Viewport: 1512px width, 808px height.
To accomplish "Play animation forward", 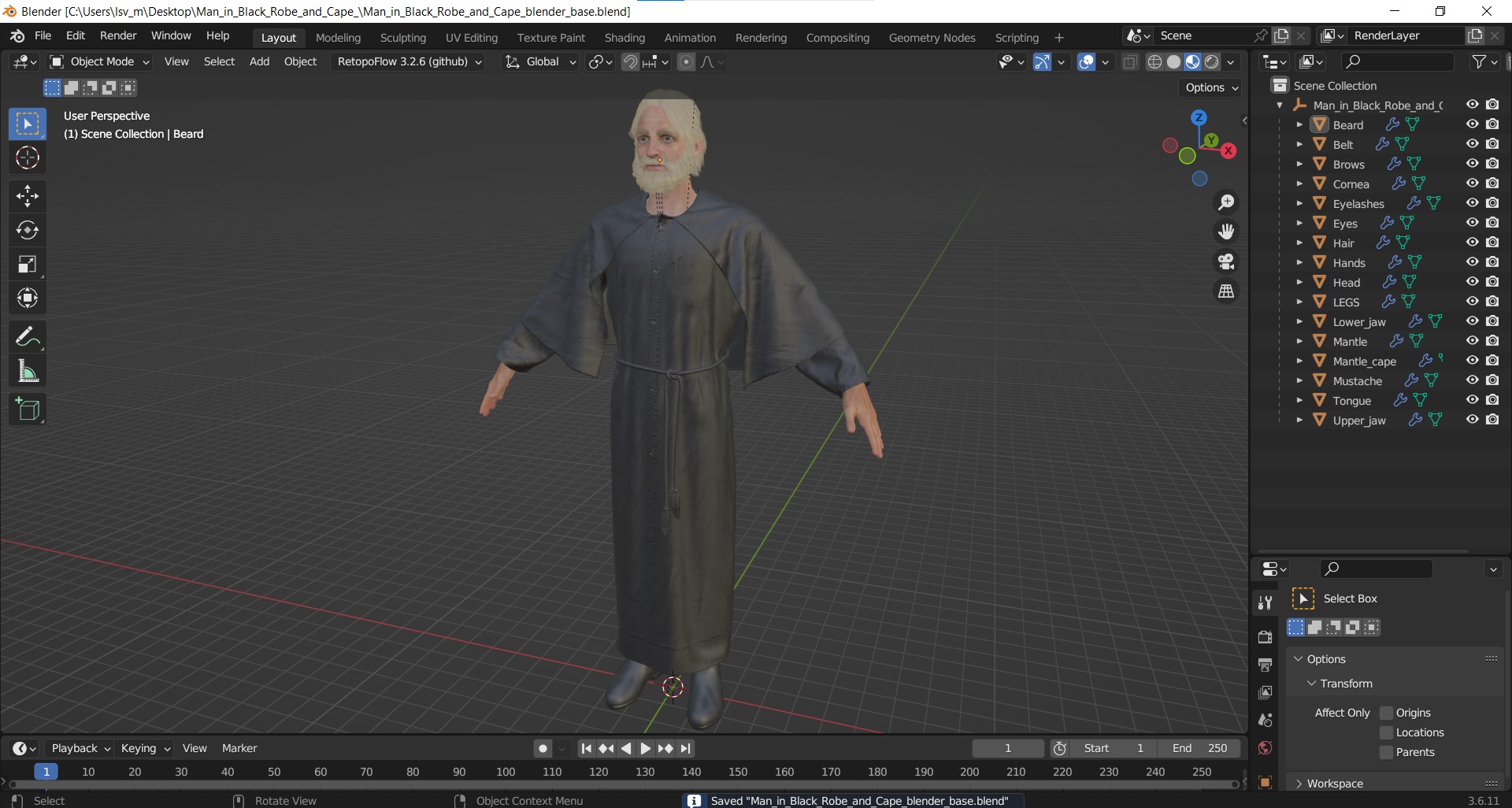I will 646,749.
